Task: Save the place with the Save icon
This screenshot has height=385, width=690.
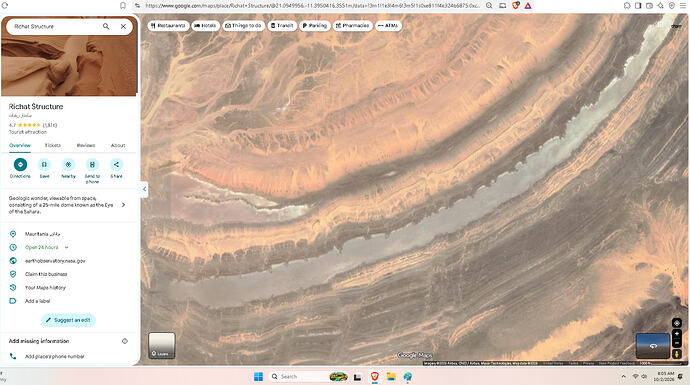Action: [x=44, y=165]
